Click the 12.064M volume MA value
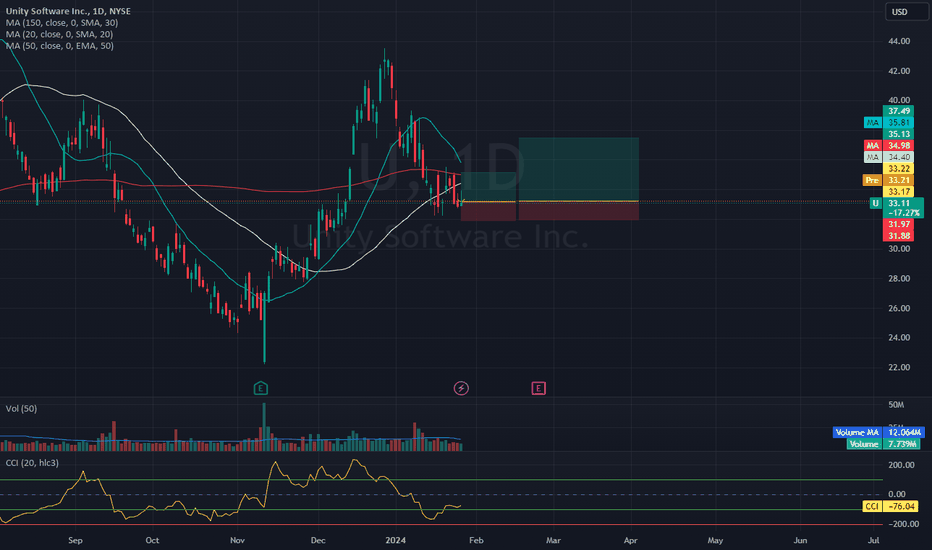 tap(903, 432)
